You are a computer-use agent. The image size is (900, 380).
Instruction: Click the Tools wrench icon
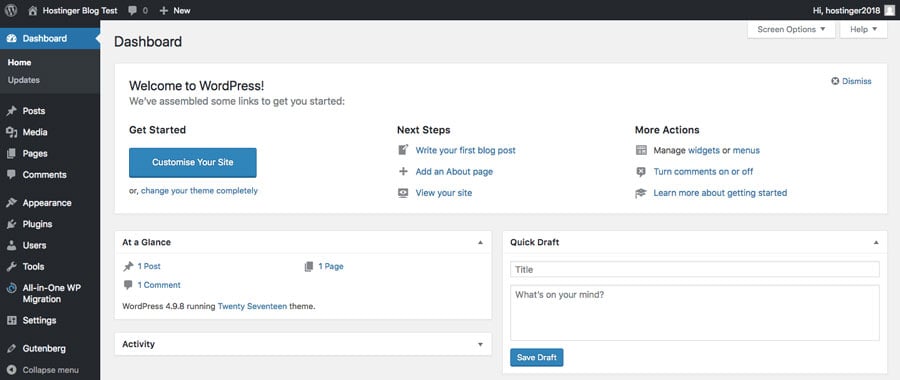click(x=11, y=266)
